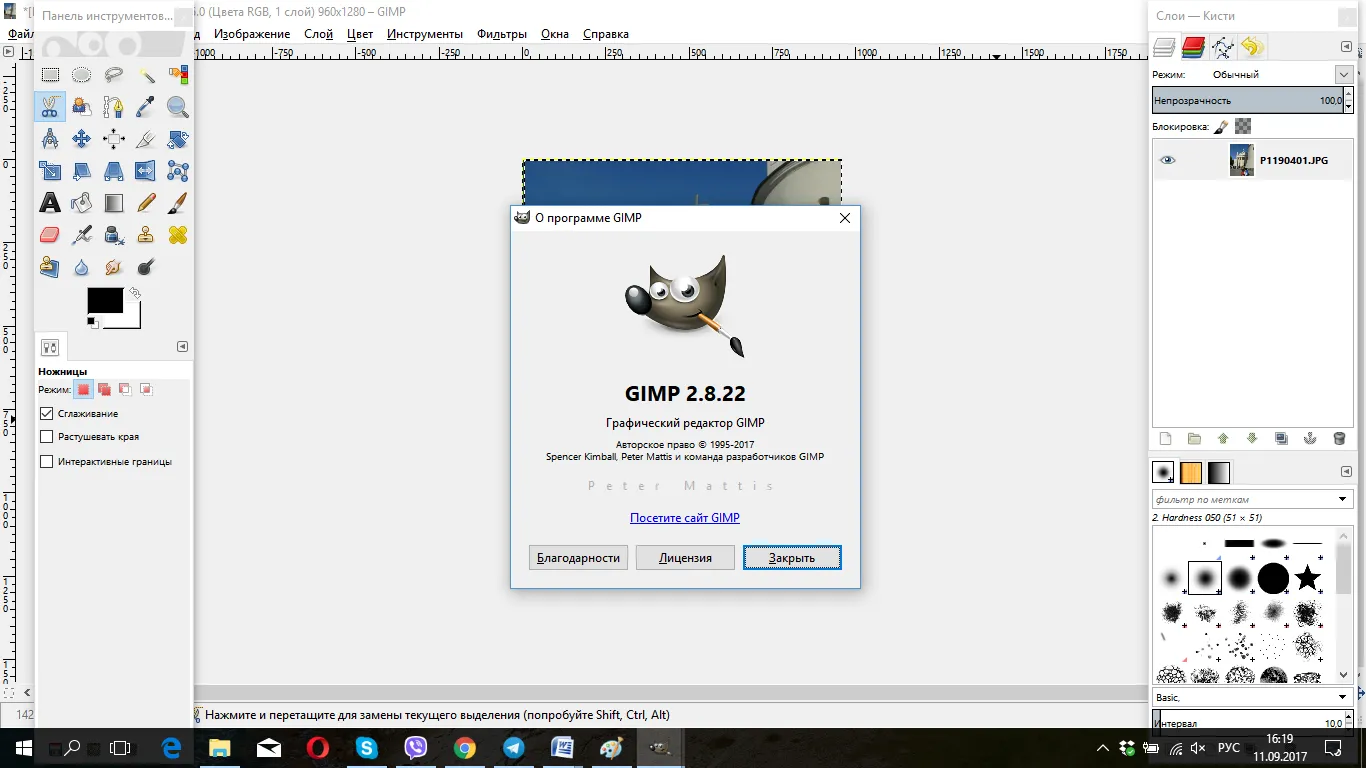Viewport: 1366px width, 768px height.
Task: Select the Heal tool
Action: click(178, 234)
